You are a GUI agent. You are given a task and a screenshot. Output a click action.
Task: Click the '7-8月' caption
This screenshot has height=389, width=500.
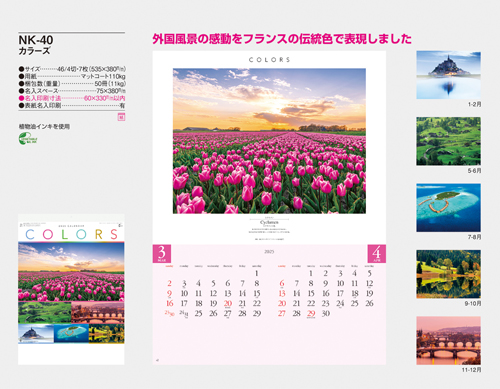[x=474, y=237]
